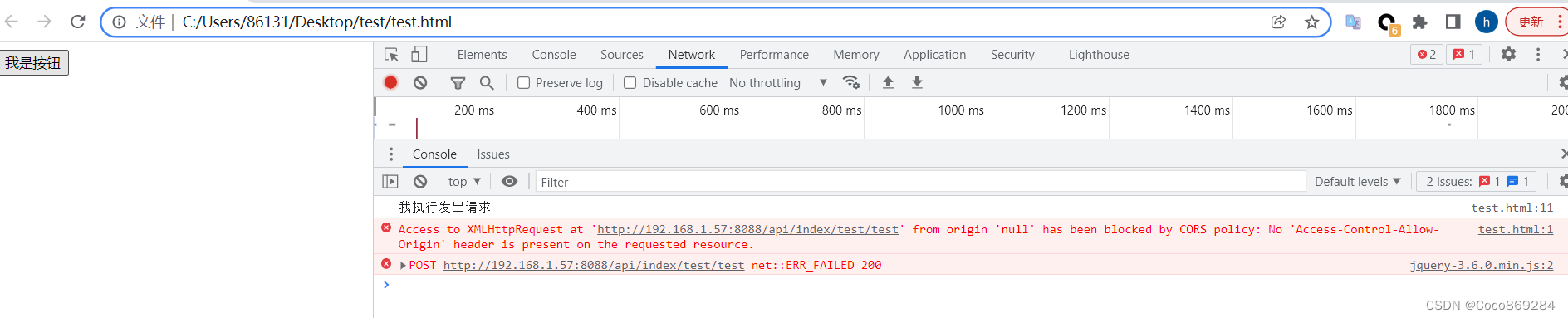Open the No throttling dropdown
This screenshot has width=1568, height=318.
pos(777,83)
